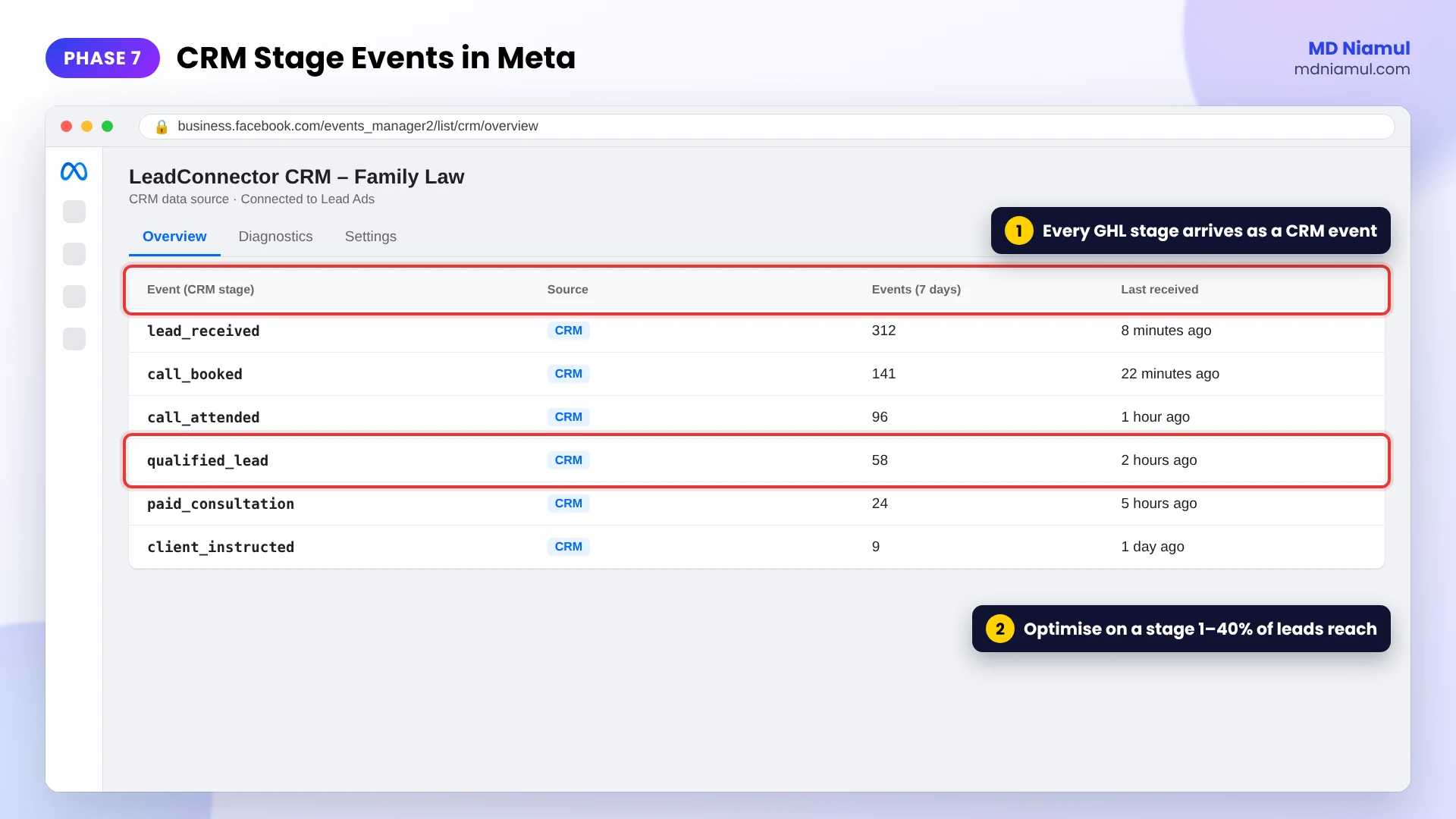The height and width of the screenshot is (819, 1456).
Task: Click the '1 day ago' timestamp
Action: (1153, 547)
